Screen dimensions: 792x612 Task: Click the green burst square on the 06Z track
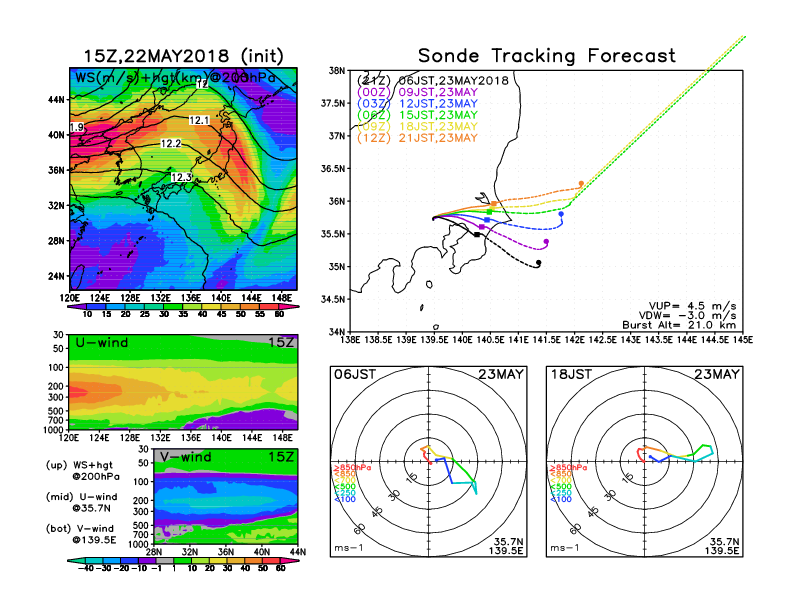coord(489,212)
